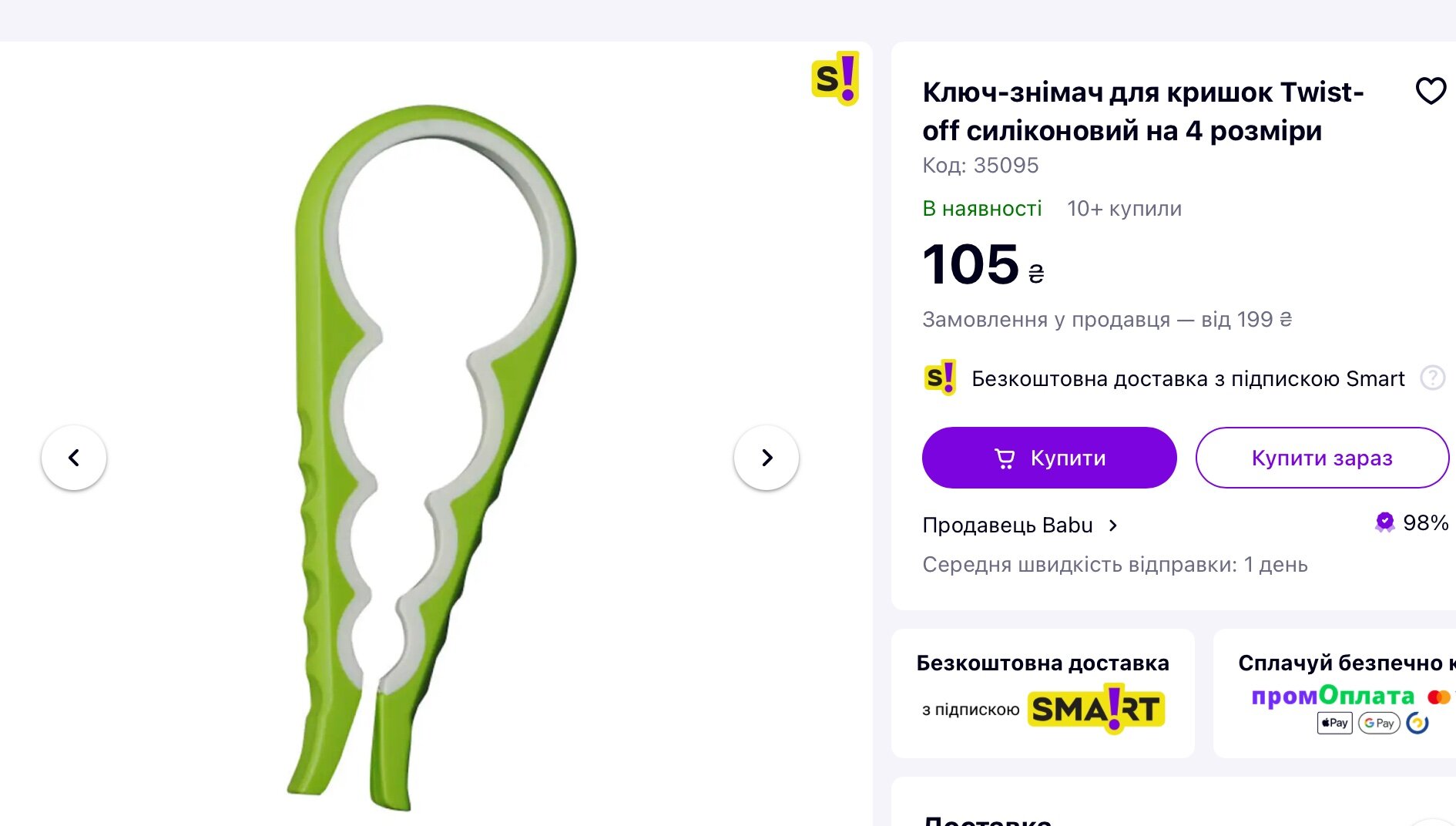Image resolution: width=1456 pixels, height=826 pixels.
Task: Show next product photo with right arrow
Action: (767, 458)
